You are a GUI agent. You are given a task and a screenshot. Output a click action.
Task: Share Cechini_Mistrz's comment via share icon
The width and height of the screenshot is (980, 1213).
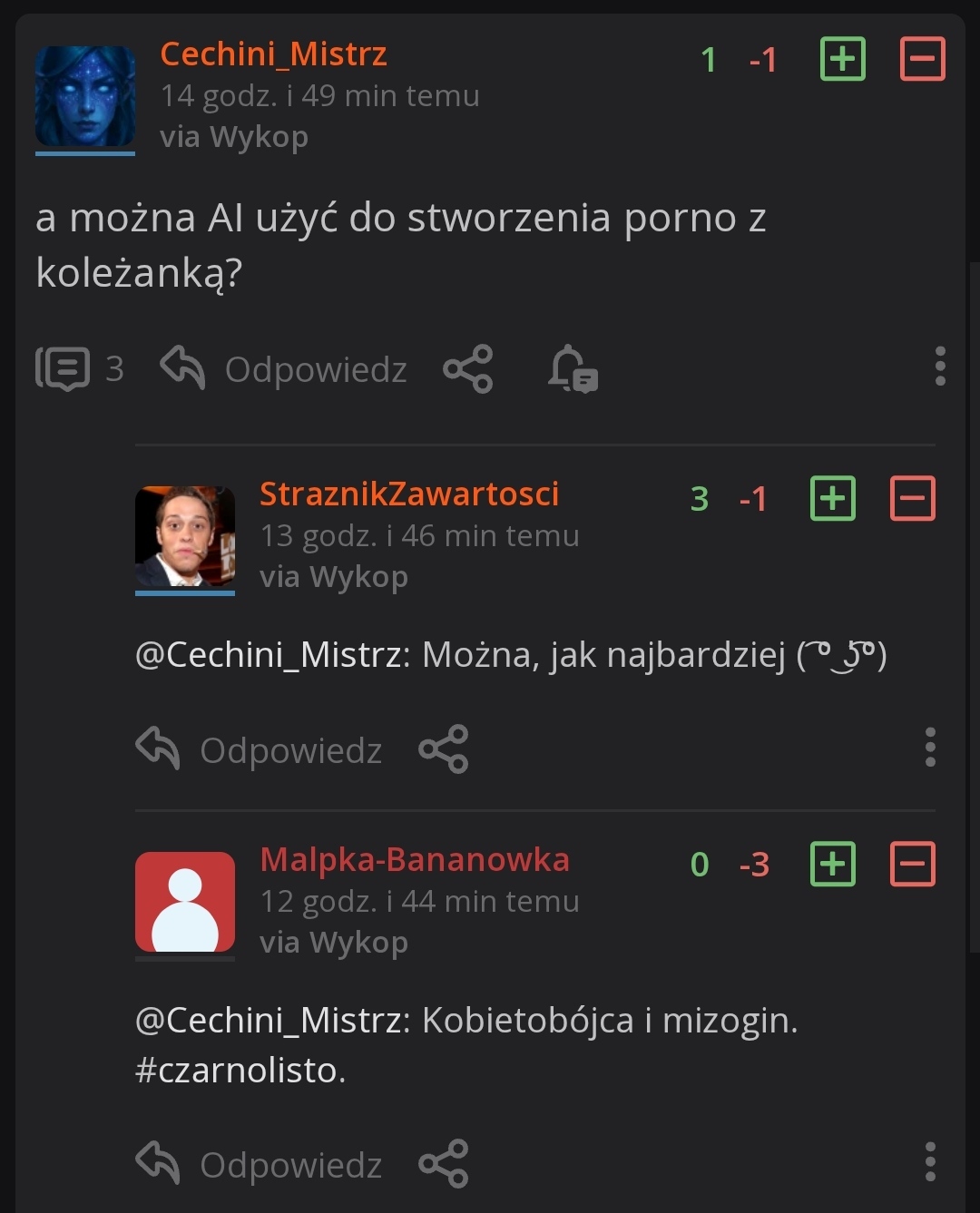coord(467,368)
